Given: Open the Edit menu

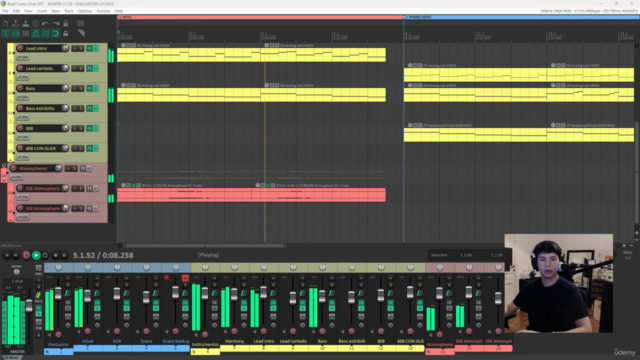Looking at the screenshot, I should click(x=16, y=11).
